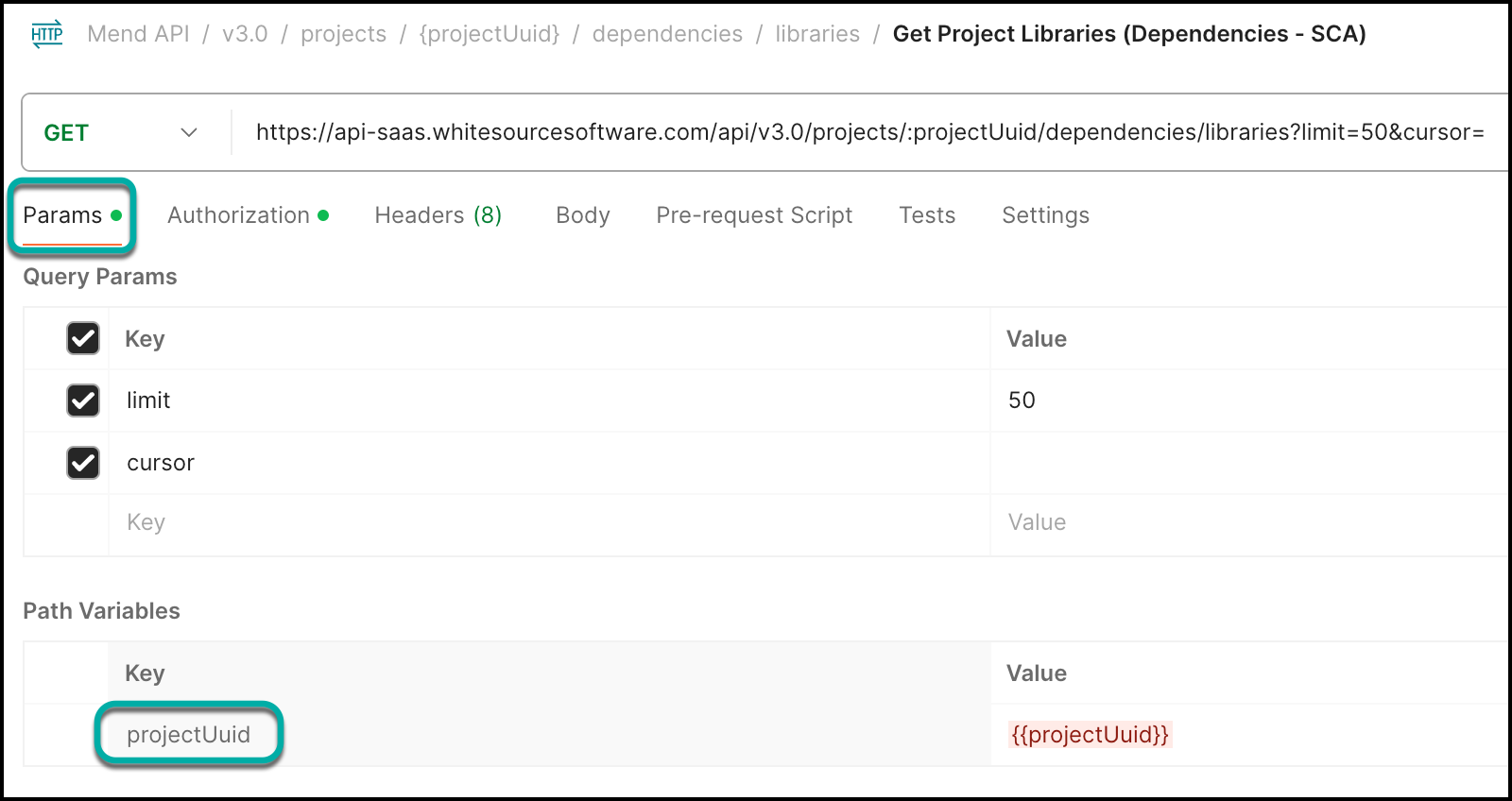Navigate to Mend API in breadcrumb
The height and width of the screenshot is (801, 1512).
(138, 34)
